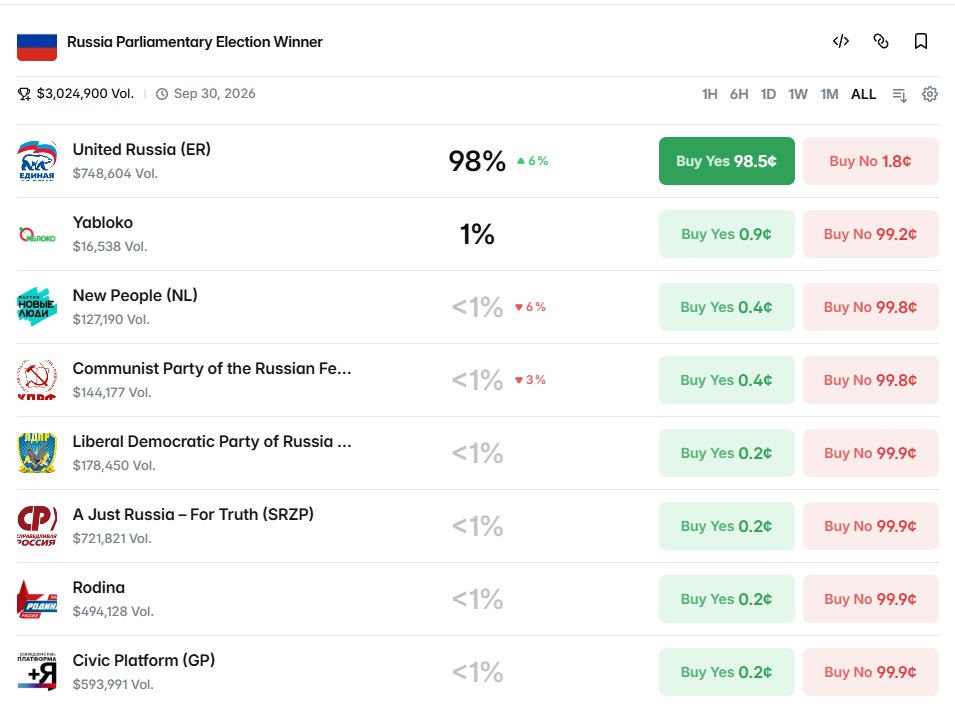Select the 1H time range
This screenshot has height=725, width=955.
[x=710, y=94]
